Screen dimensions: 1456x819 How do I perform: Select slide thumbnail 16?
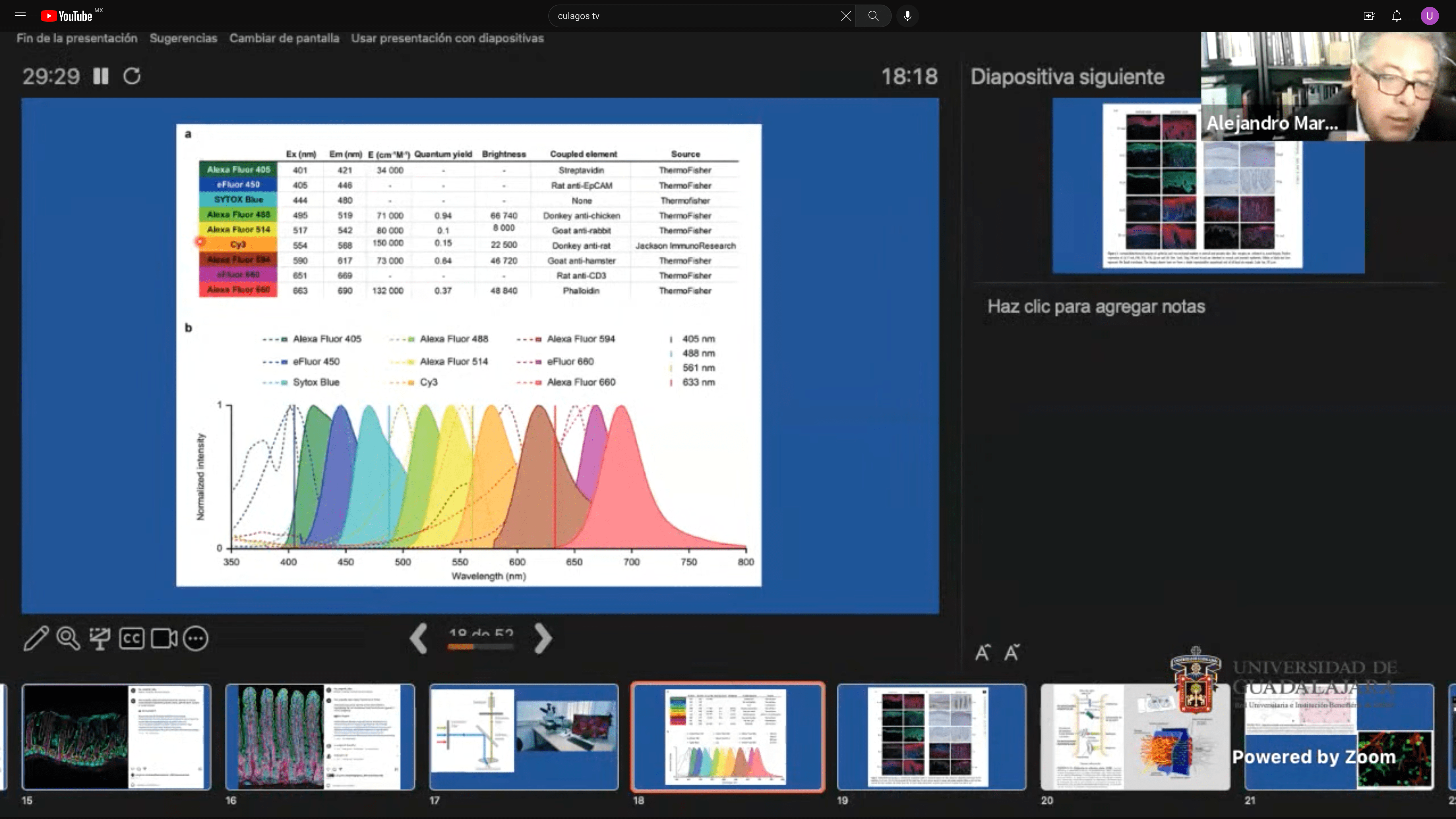click(x=320, y=737)
